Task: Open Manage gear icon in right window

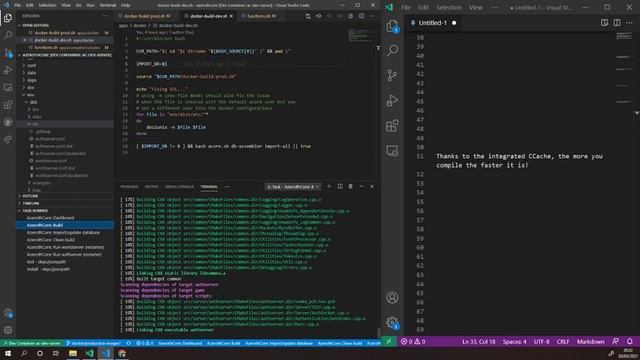Action: point(392,323)
